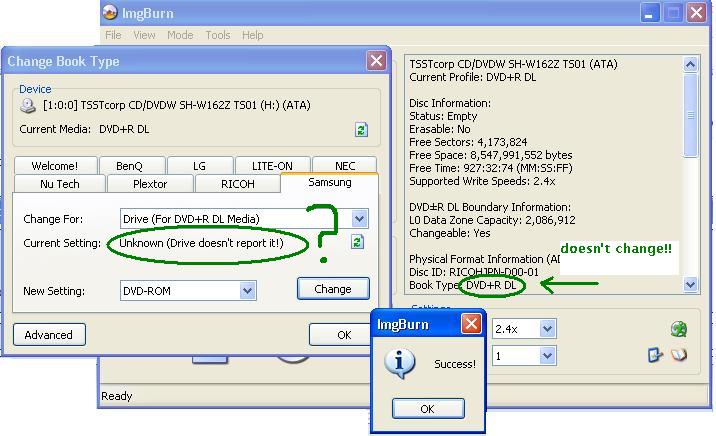Click 'Current Media: DVD+R DL' text
The width and height of the screenshot is (716, 436).
(x=84, y=129)
